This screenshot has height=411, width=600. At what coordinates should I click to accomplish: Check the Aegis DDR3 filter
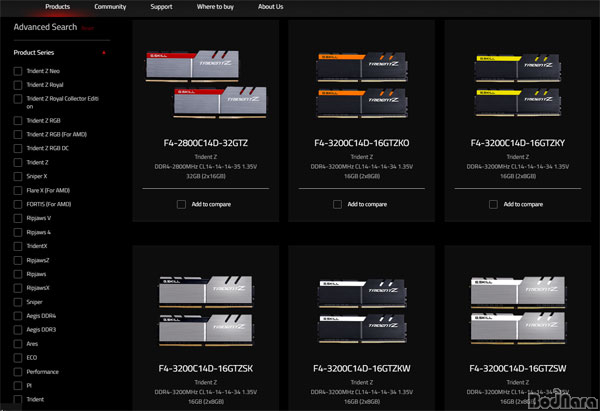coord(18,330)
